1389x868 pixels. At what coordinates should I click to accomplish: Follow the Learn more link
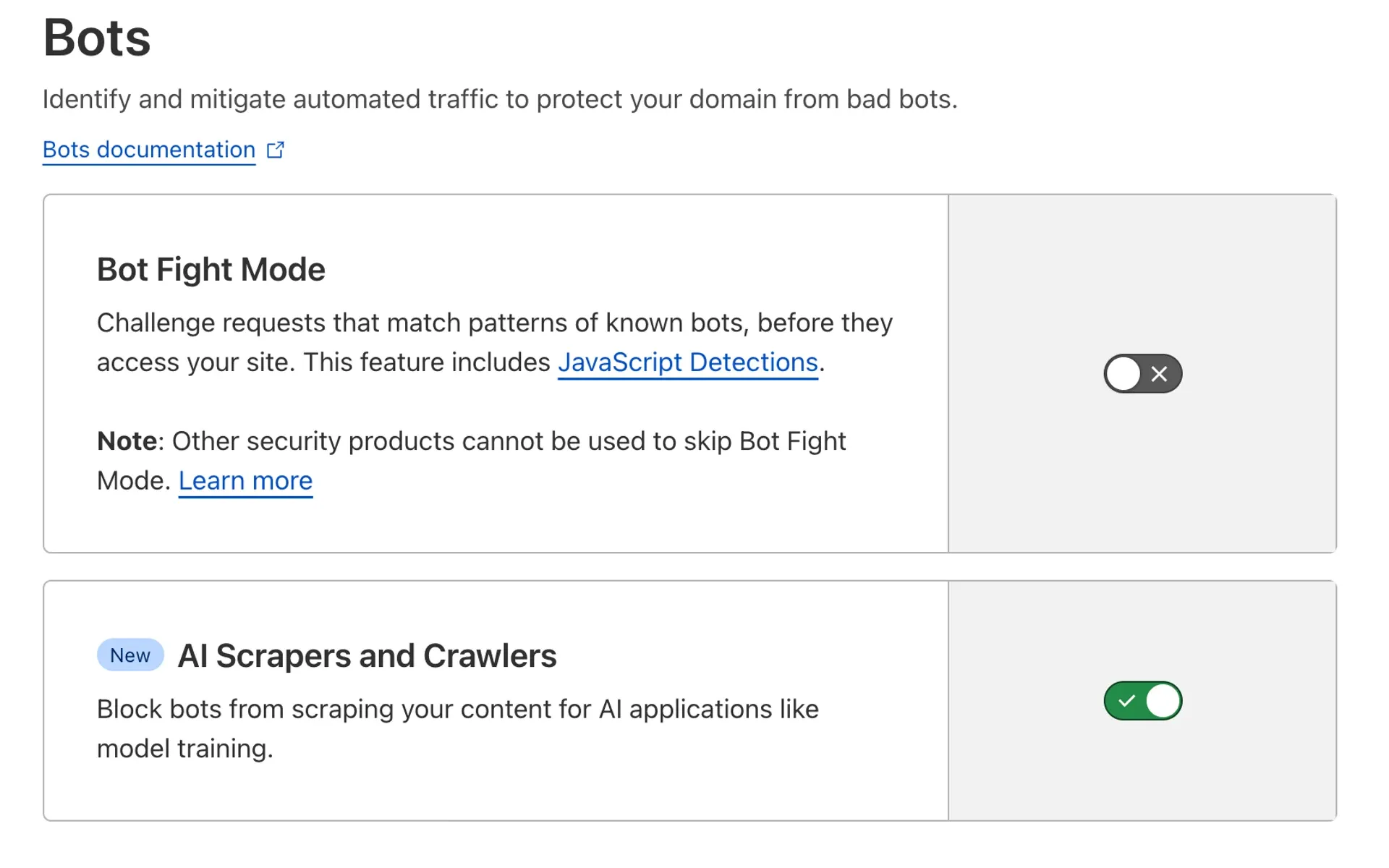tap(245, 481)
